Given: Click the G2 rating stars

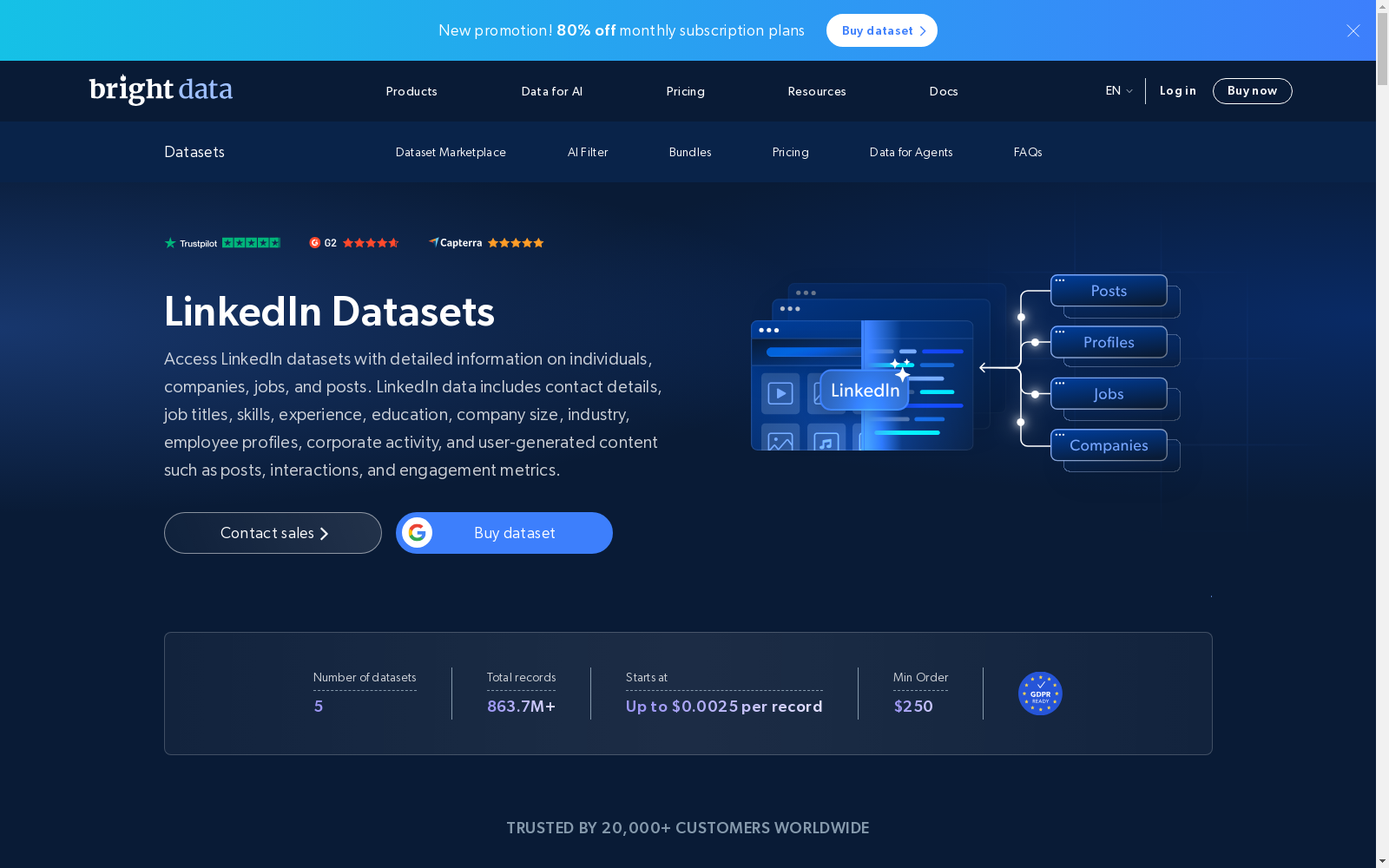Looking at the screenshot, I should coord(371,243).
